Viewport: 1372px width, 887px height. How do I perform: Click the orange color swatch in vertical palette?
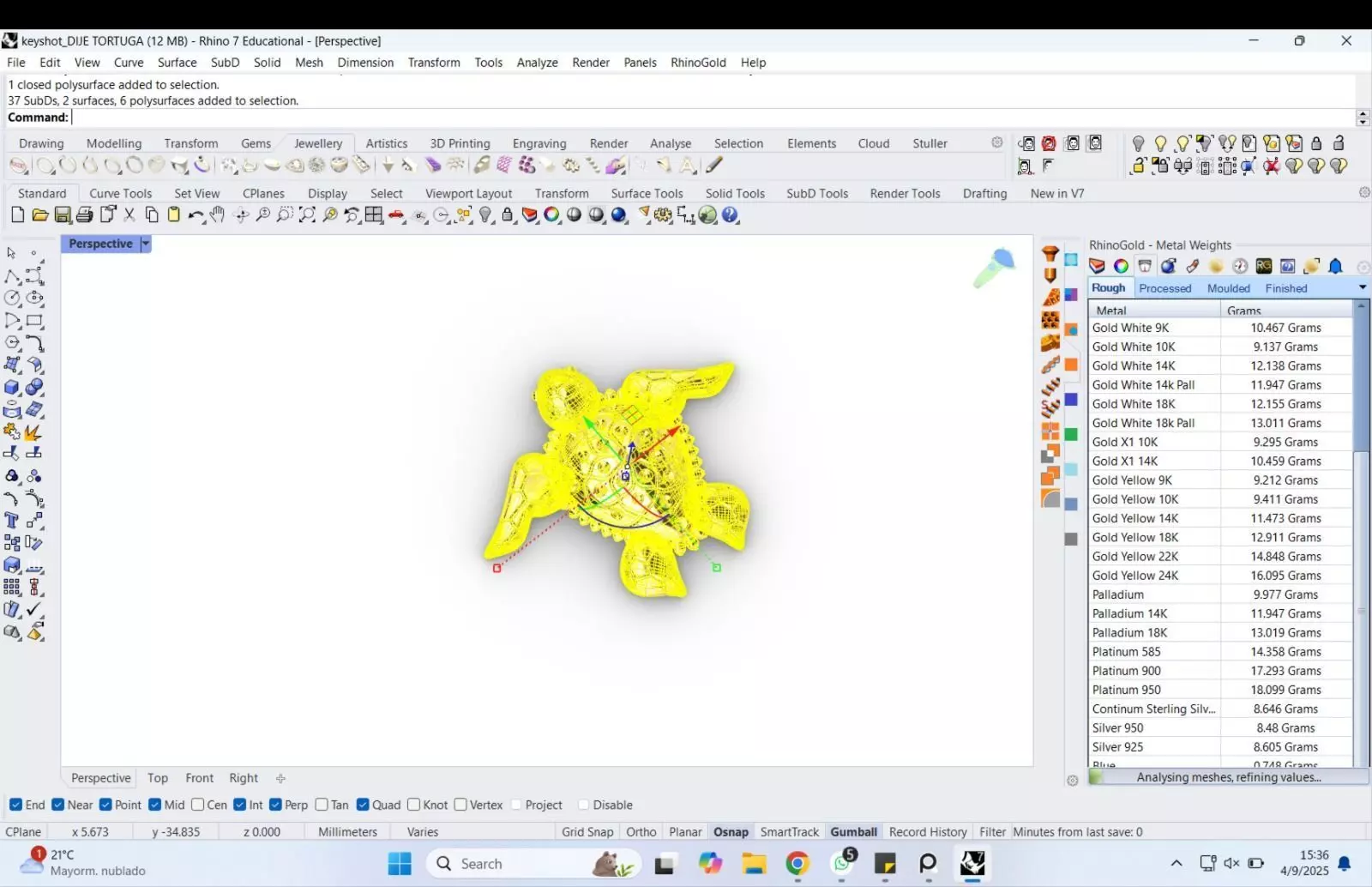pos(1071,365)
